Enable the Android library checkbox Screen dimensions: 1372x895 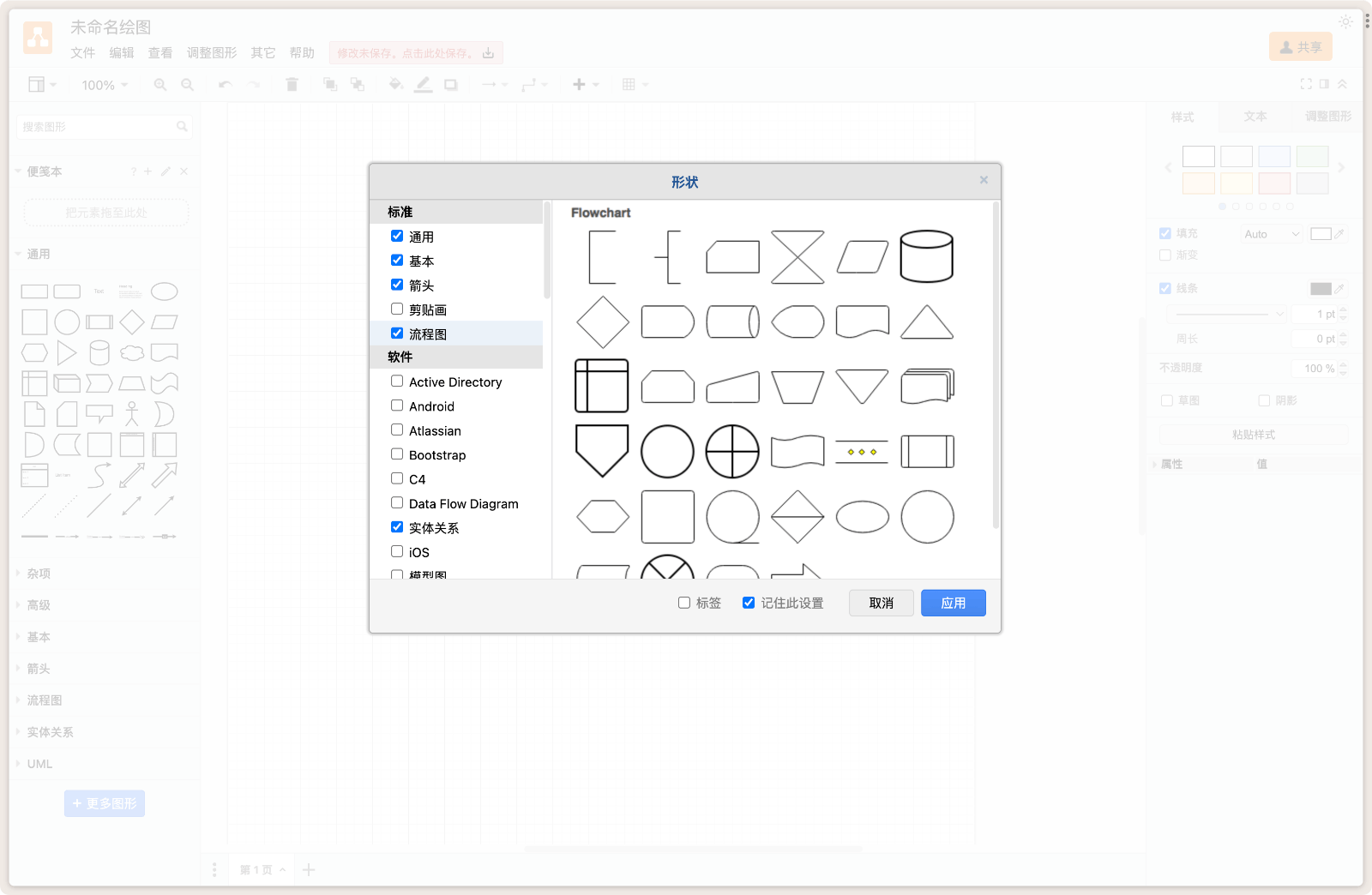397,405
